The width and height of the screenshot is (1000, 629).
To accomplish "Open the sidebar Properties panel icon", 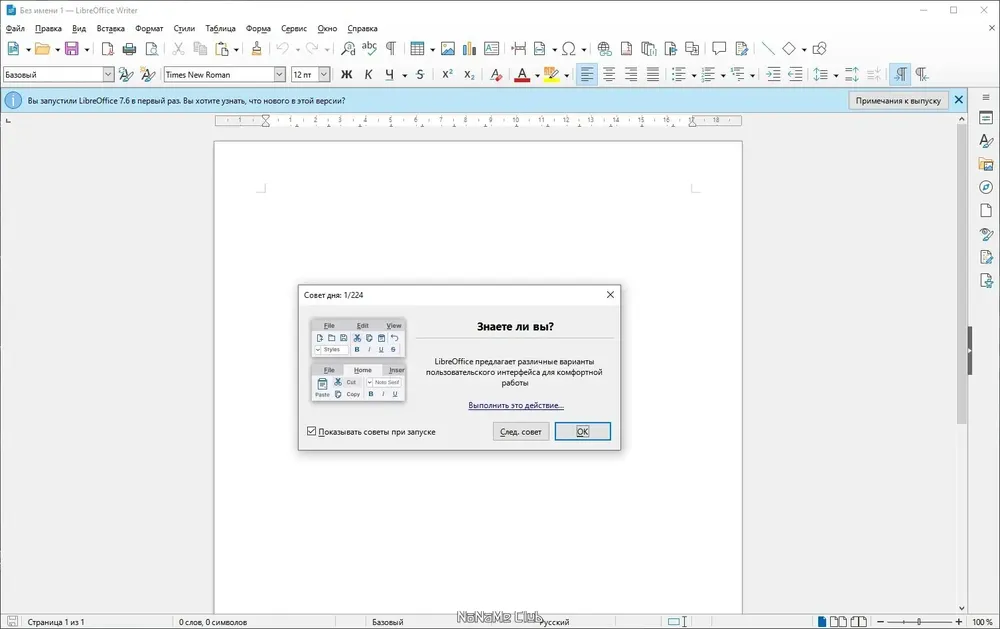I will pos(986,118).
